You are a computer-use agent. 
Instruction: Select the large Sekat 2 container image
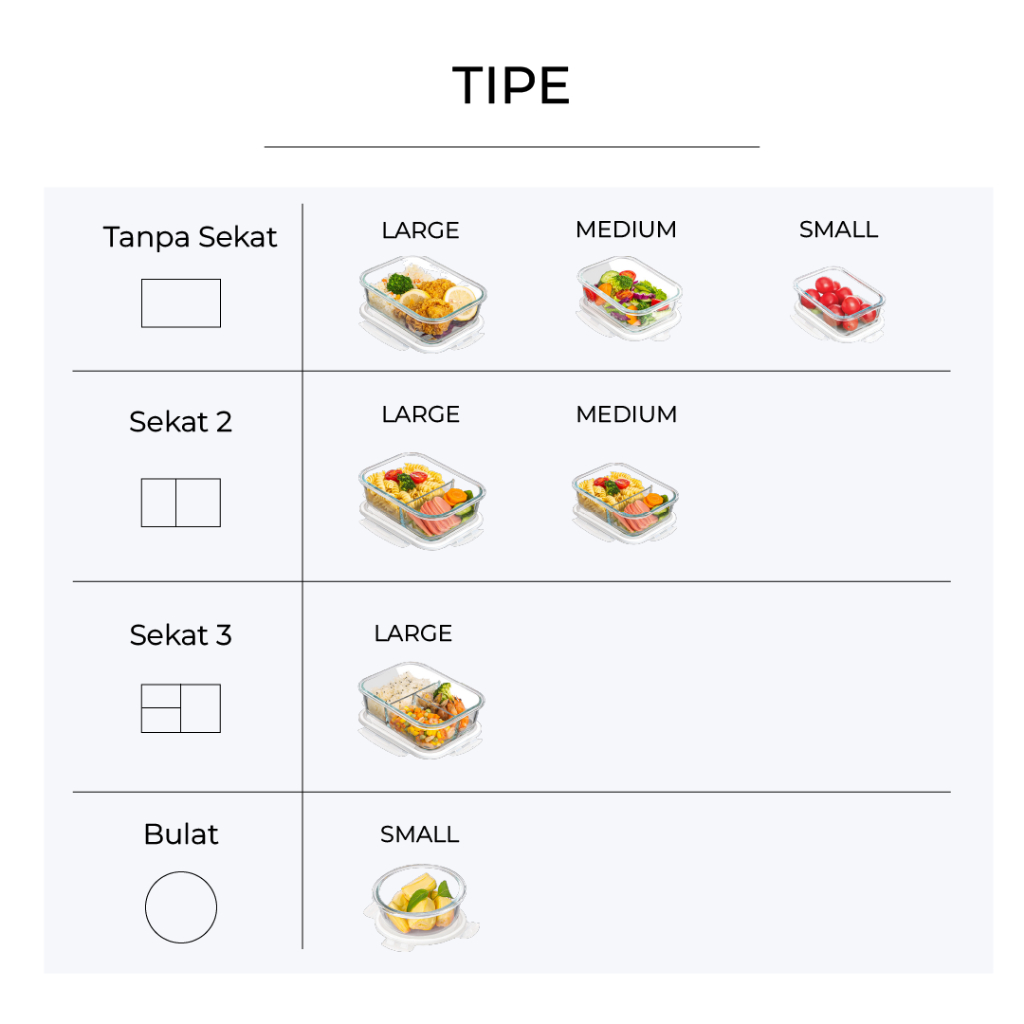click(x=422, y=500)
